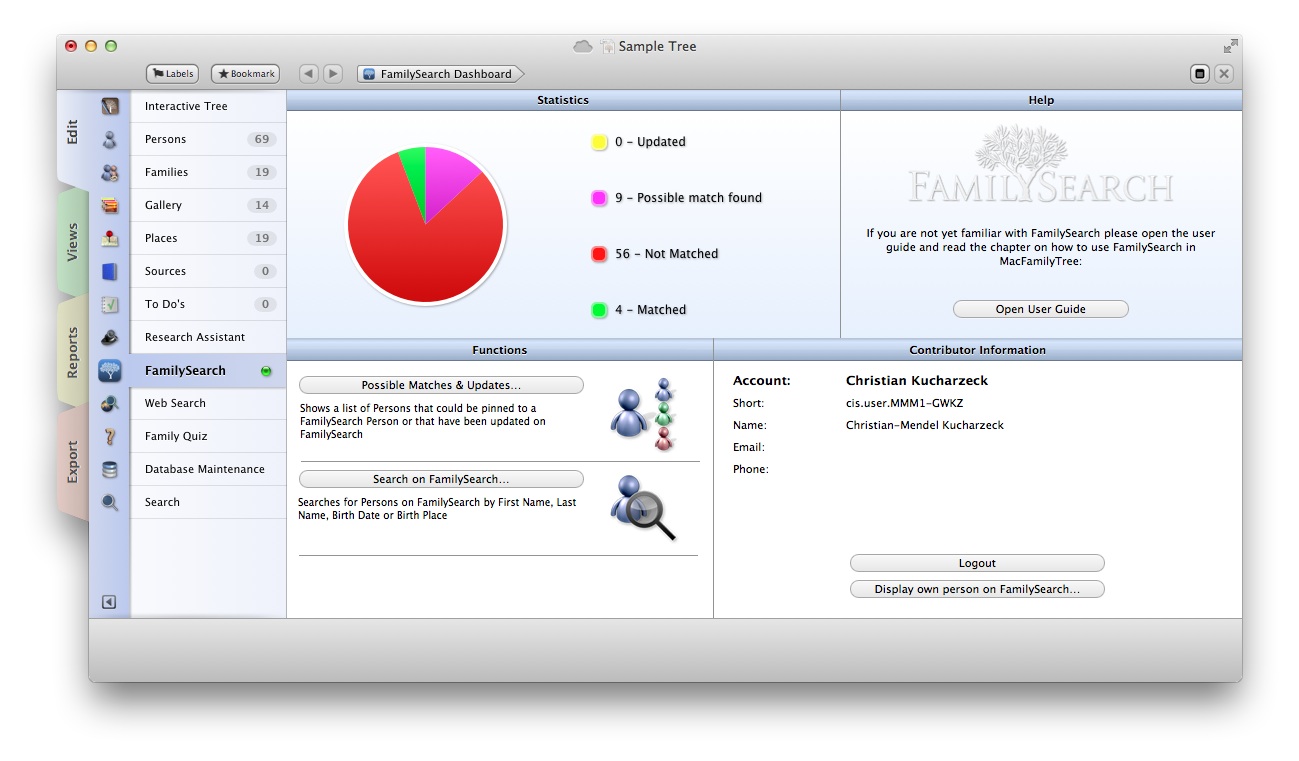This screenshot has height=761, width=1299.
Task: Go back with the left navigation arrow
Action: [309, 74]
